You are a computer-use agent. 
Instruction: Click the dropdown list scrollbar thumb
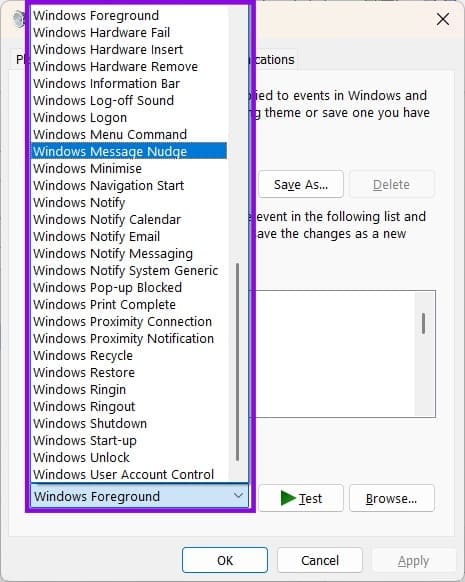237,362
